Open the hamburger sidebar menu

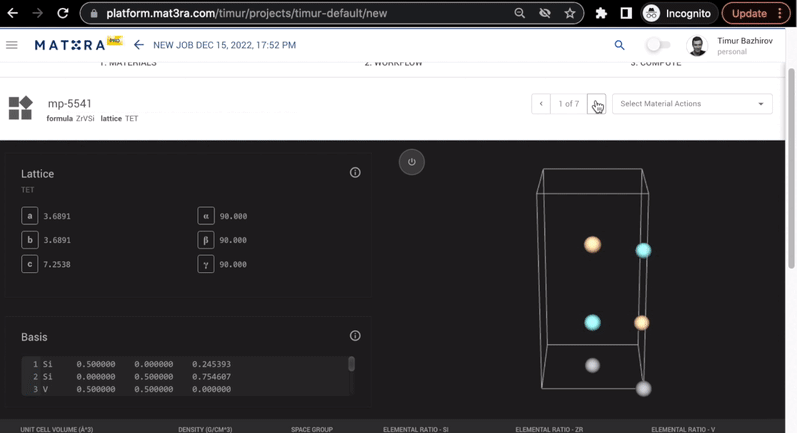coord(12,45)
